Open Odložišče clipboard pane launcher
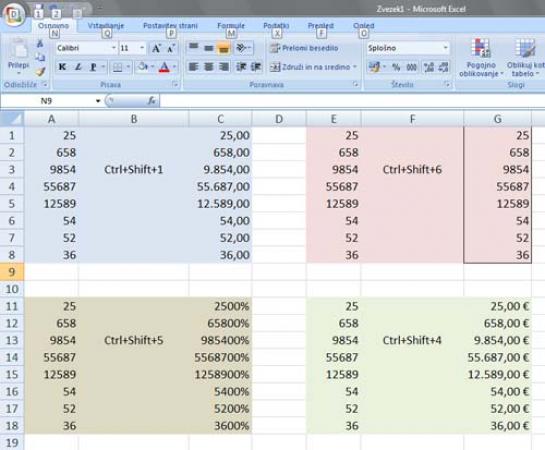This screenshot has height=450, width=545. click(45, 84)
